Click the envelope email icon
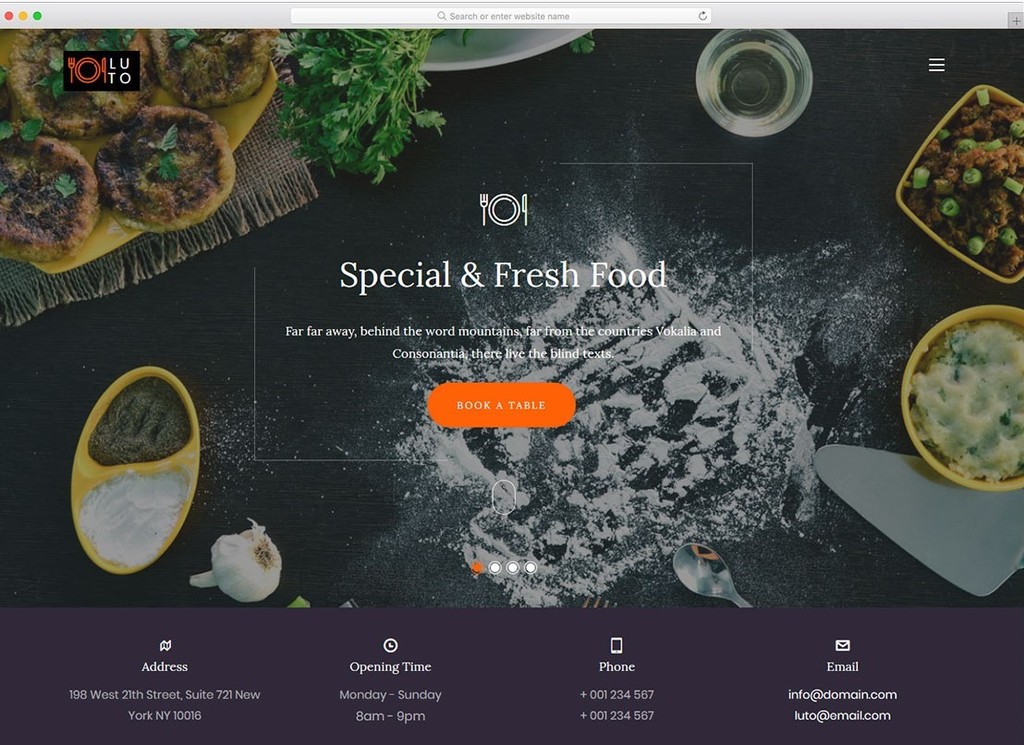Image resolution: width=1024 pixels, height=745 pixels. point(842,646)
